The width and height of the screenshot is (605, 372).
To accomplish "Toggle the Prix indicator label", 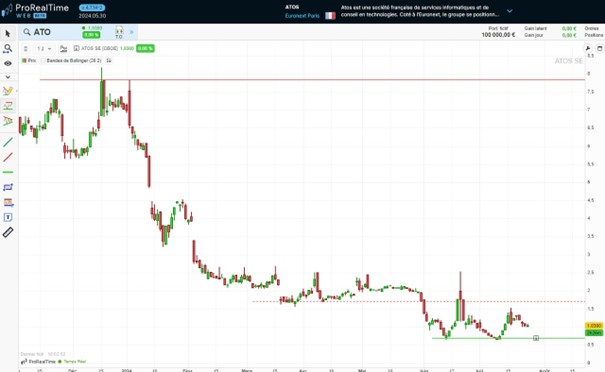I will point(29,61).
